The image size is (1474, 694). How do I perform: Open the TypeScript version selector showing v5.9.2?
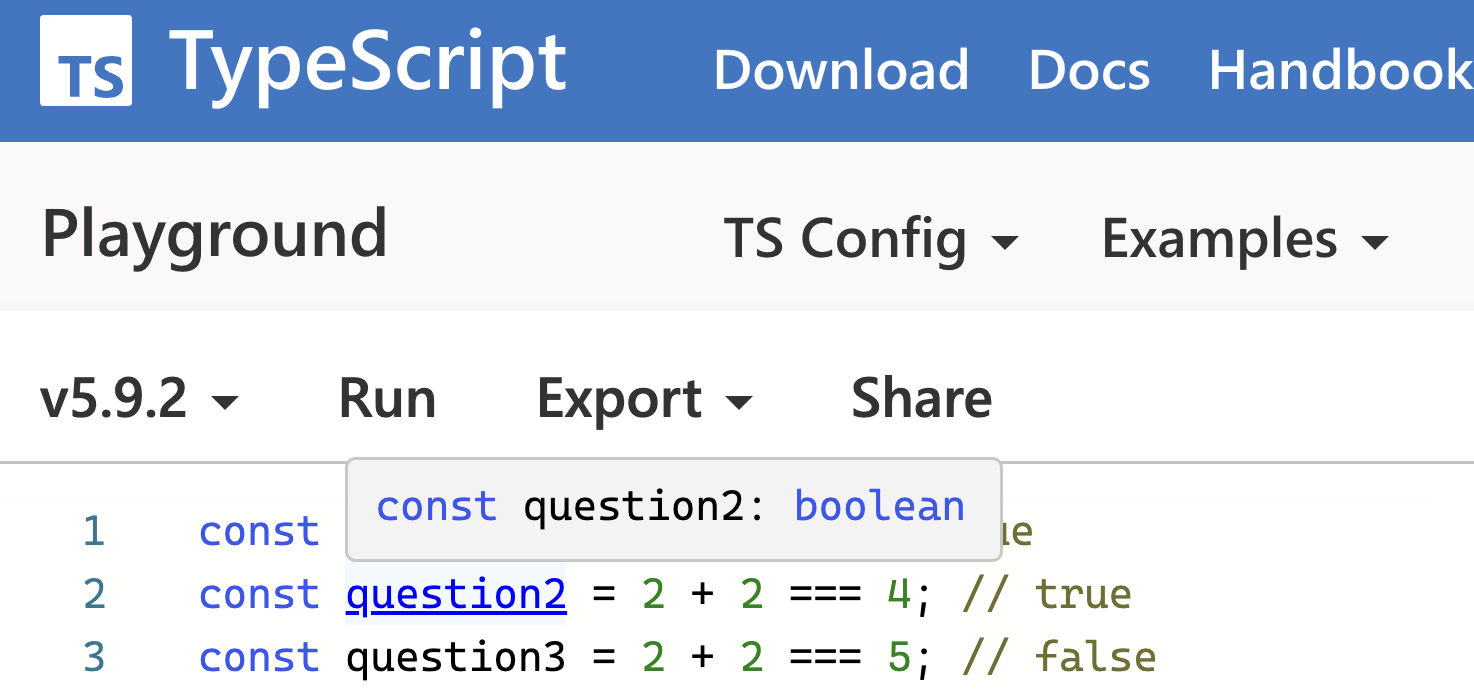pos(140,398)
